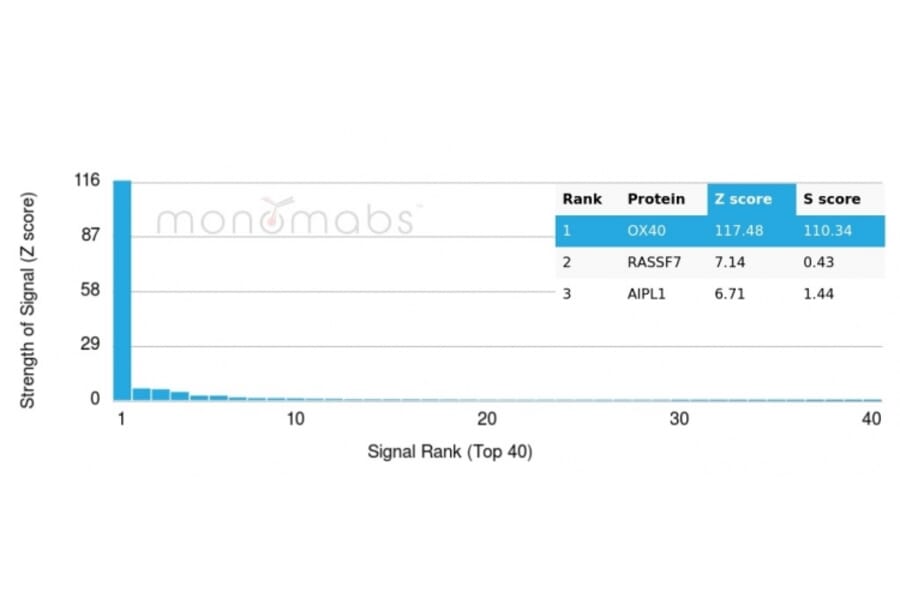Click the Protein column header
This screenshot has height=594, width=900.
(656, 199)
